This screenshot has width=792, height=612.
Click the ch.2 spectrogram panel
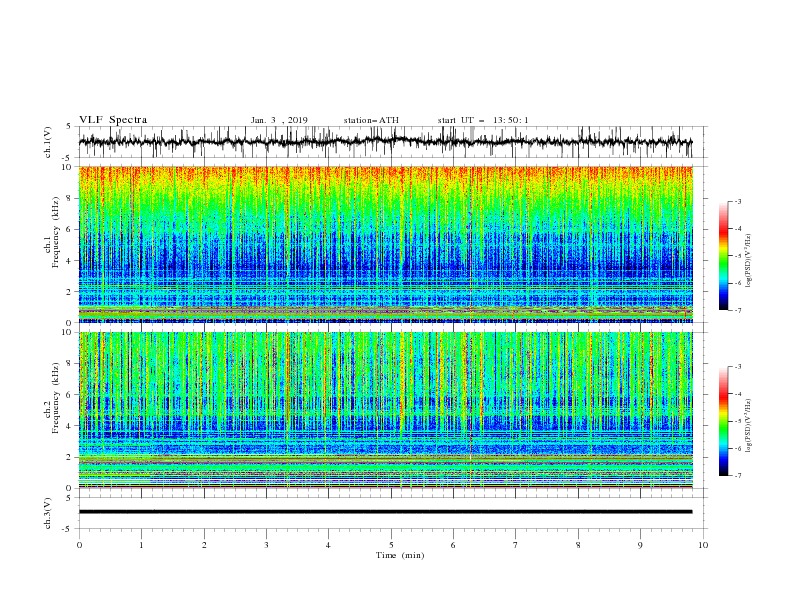point(385,410)
